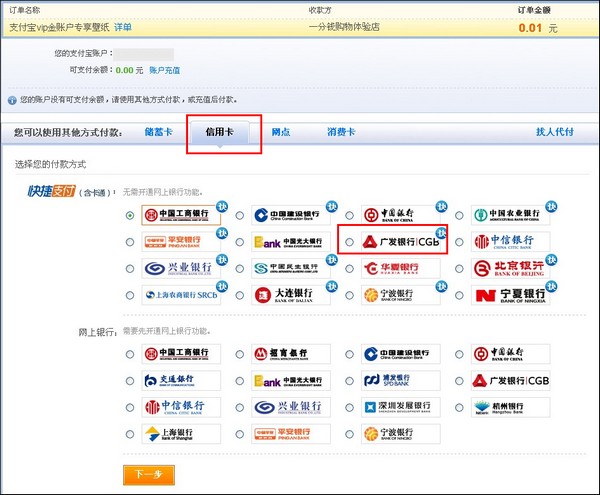Click the orange 下一步 button

tap(149, 475)
